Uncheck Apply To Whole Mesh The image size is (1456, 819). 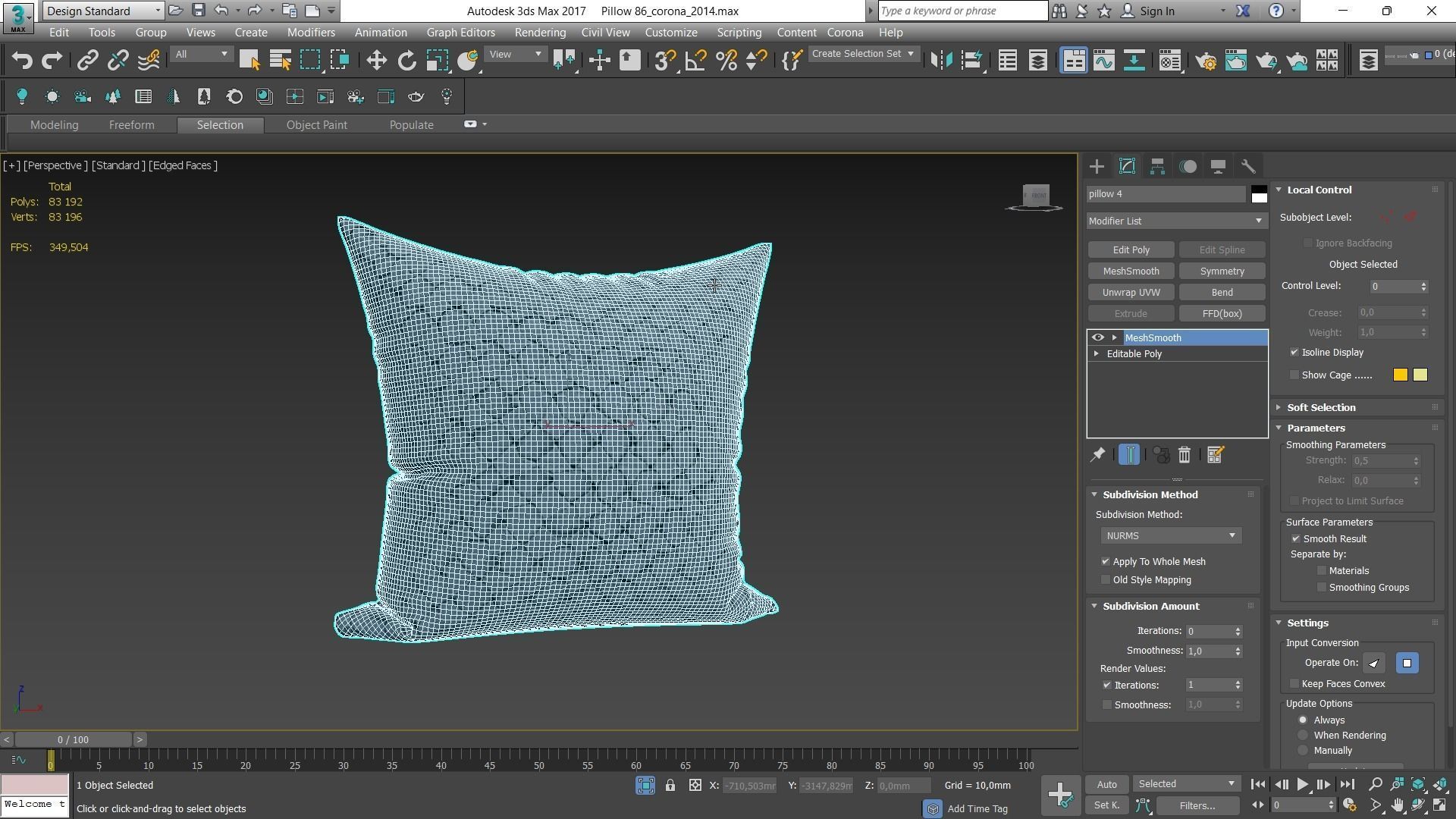pos(1106,562)
